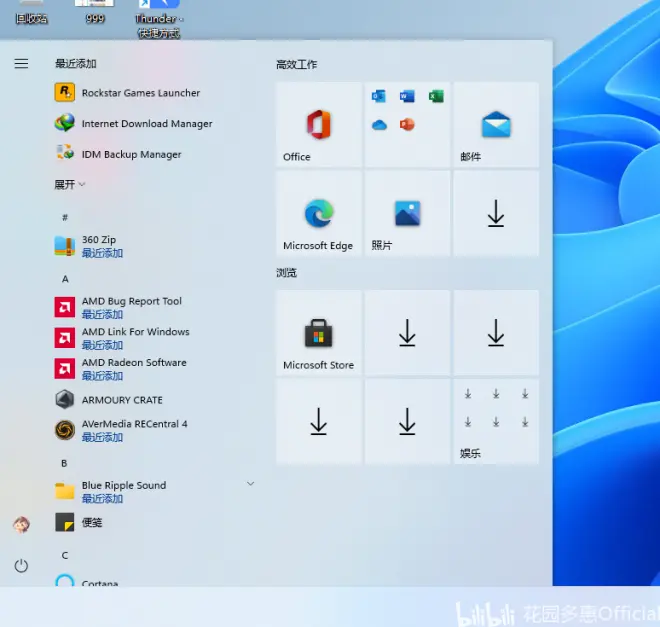The height and width of the screenshot is (627, 660).
Task: Open Blue Ripple Sound folder icon
Action: pos(65,492)
